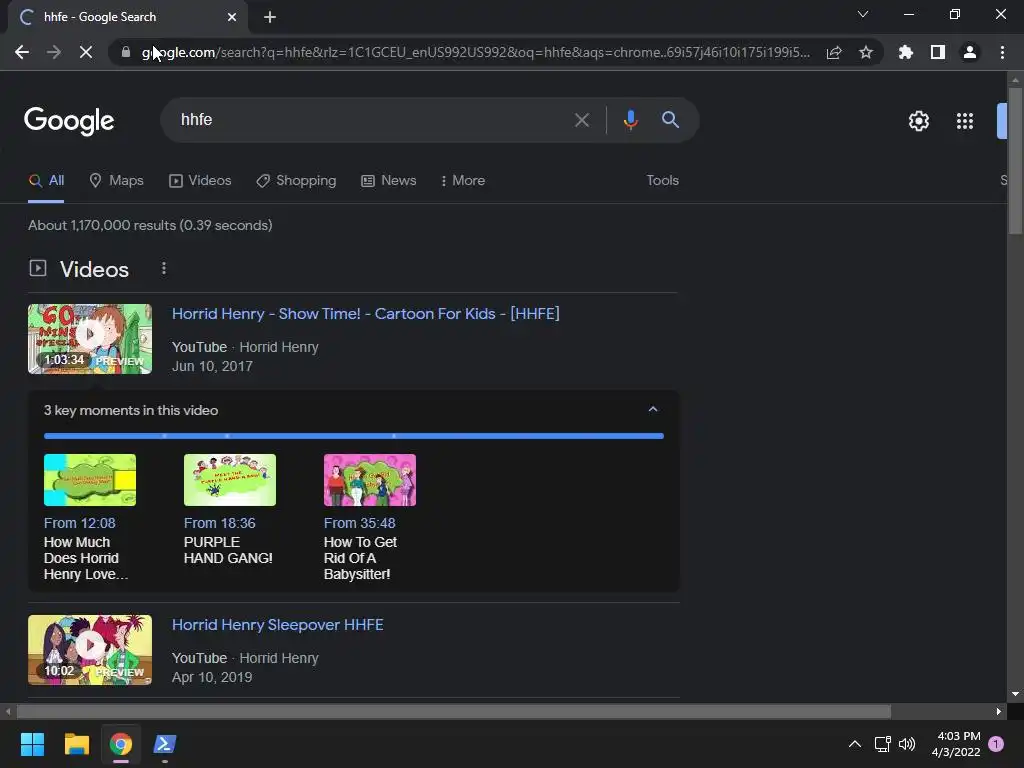Open the More search filters menu
Image resolution: width=1024 pixels, height=768 pixels.
pos(463,181)
